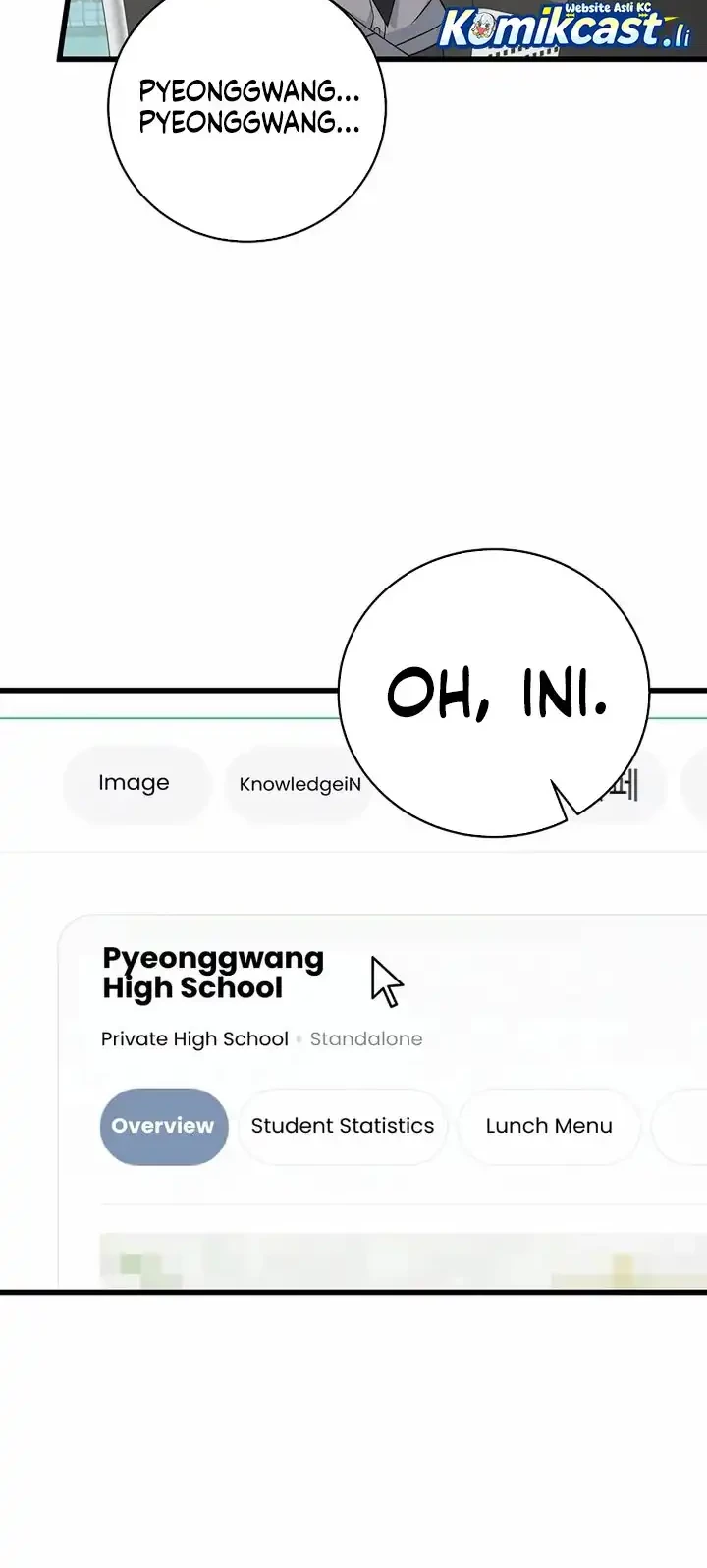Screen dimensions: 707x1568
Task: Open the Student Statistics tab
Action: [x=343, y=1126]
